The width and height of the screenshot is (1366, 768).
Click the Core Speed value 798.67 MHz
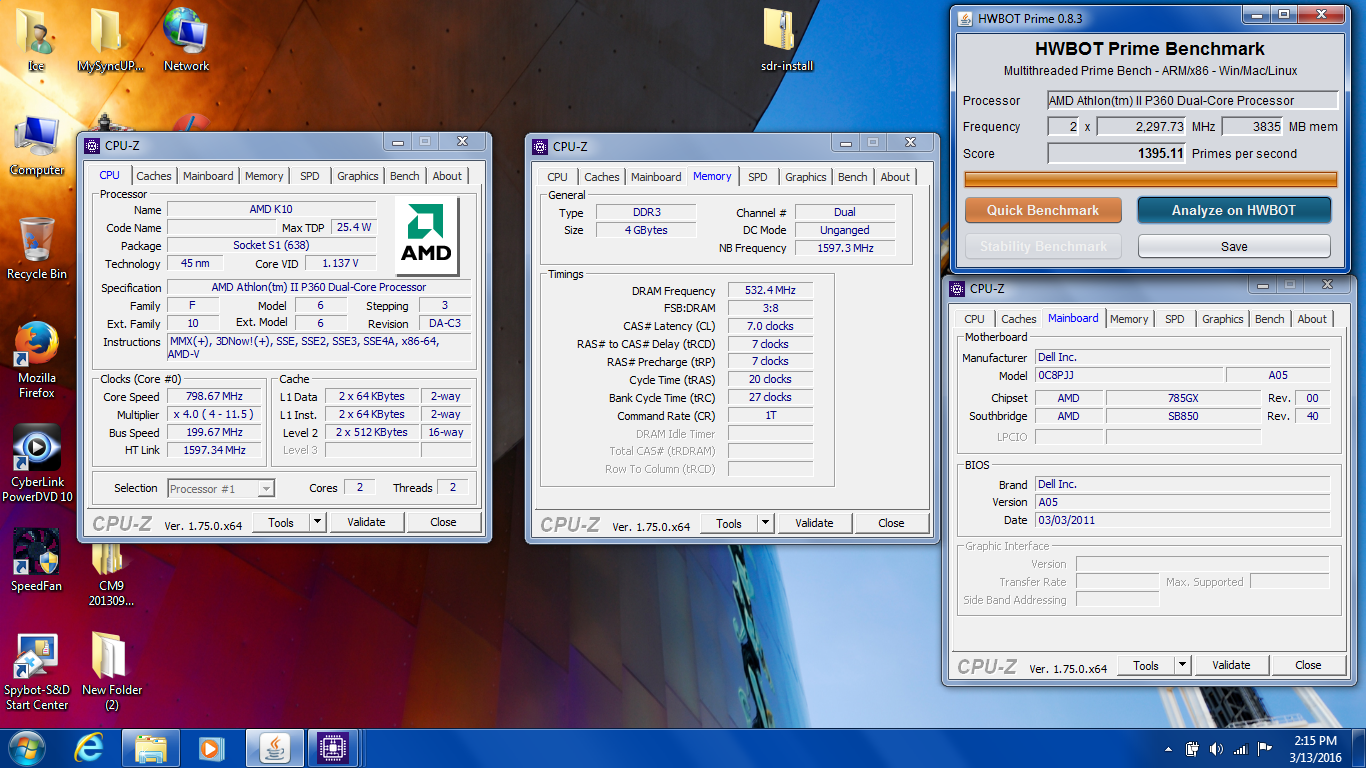(215, 396)
